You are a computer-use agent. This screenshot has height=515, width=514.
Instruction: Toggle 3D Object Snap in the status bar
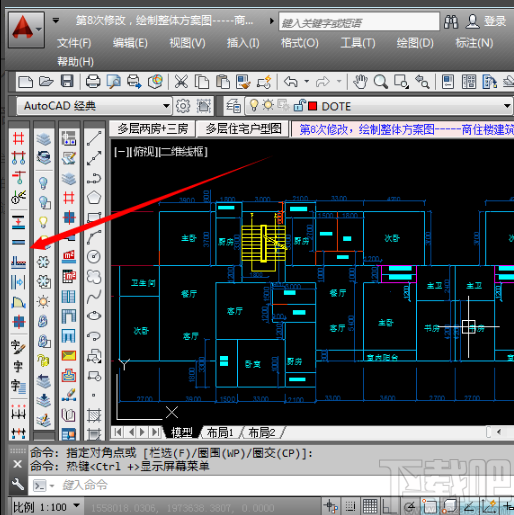tap(450, 506)
